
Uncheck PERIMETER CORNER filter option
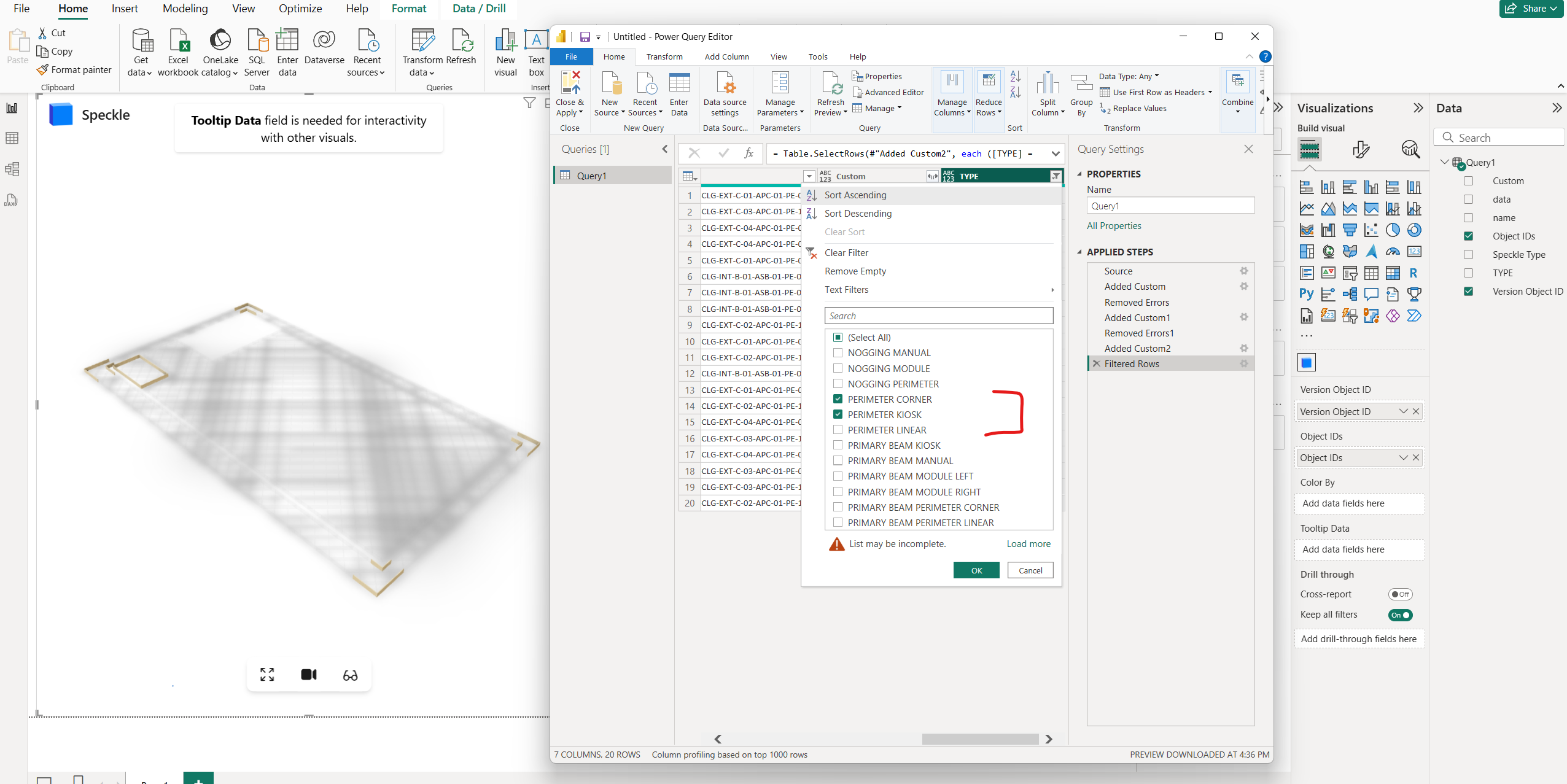click(x=838, y=399)
